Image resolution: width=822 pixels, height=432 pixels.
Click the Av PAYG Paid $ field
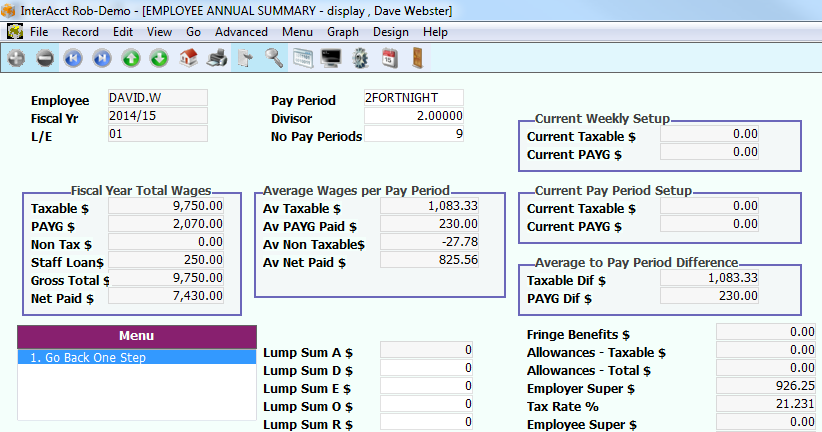pos(429,224)
